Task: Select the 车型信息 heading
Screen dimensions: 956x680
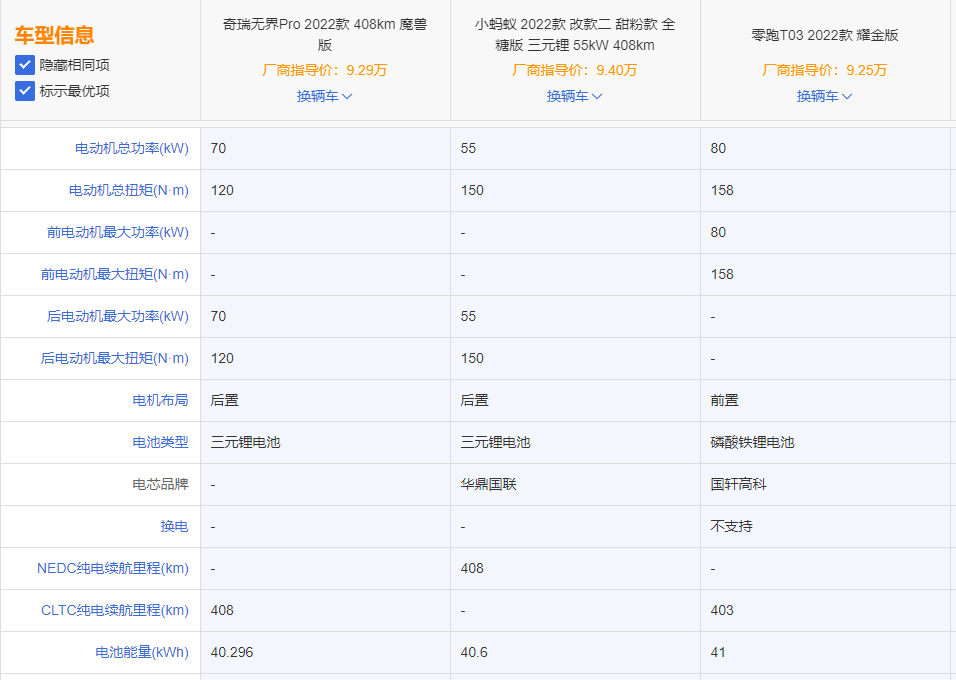Action: pos(54,35)
